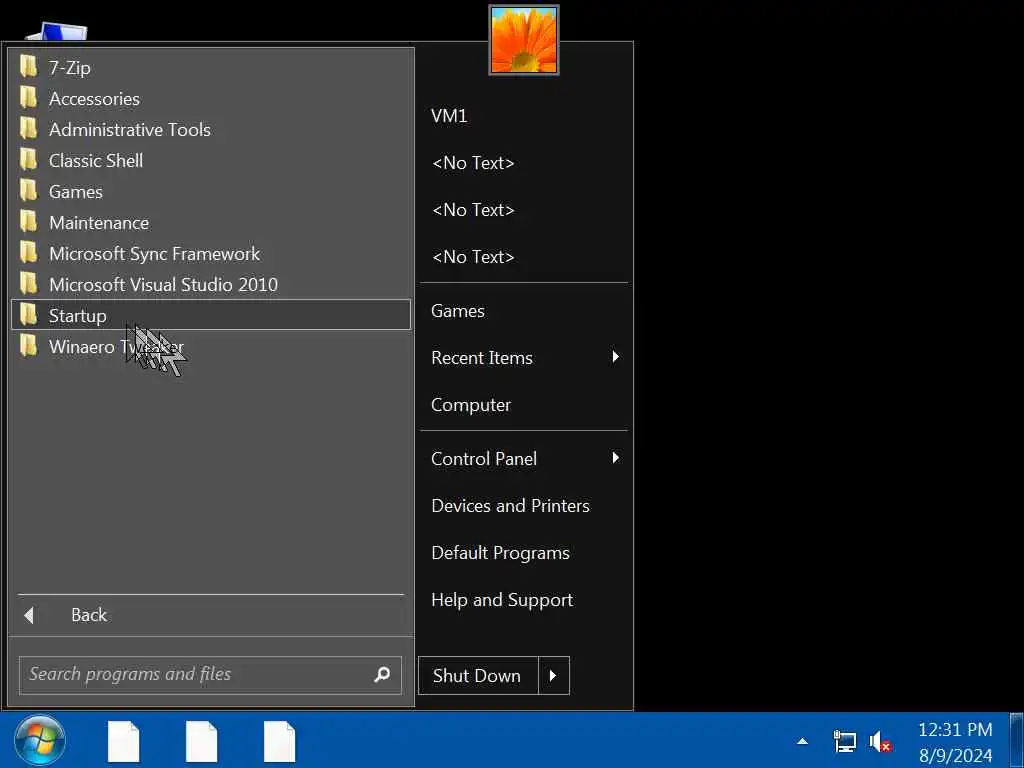
Task: Open the Microsoft Sync Framework label
Action: 155,253
